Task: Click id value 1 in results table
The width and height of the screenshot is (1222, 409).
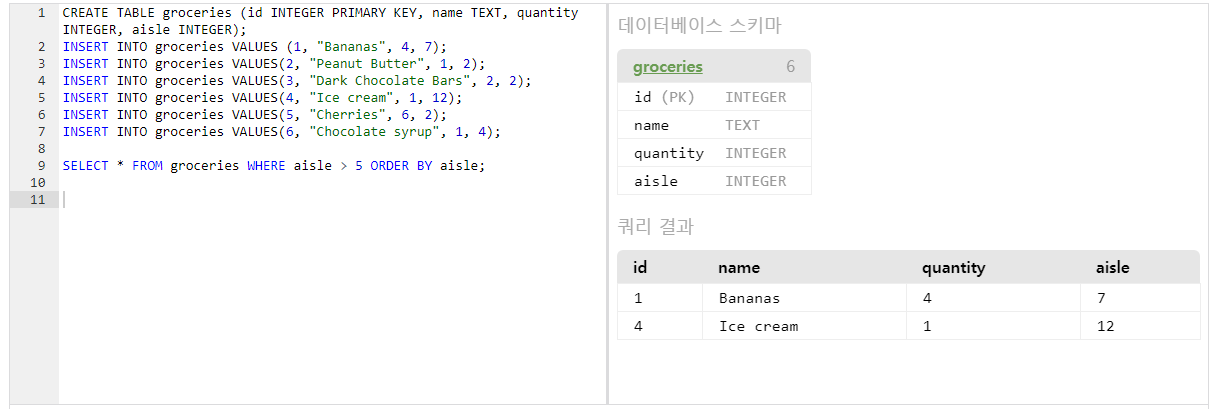Action: coord(638,298)
